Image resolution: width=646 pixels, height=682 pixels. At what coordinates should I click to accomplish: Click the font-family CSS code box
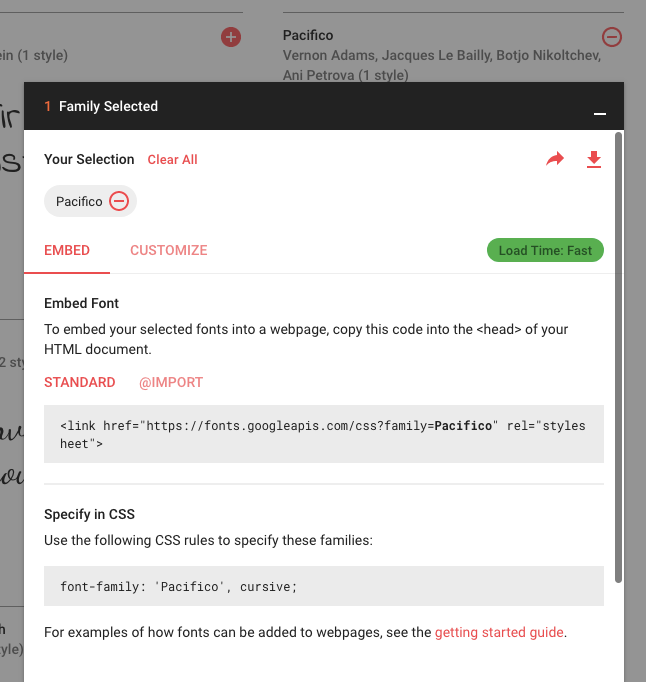click(x=324, y=586)
